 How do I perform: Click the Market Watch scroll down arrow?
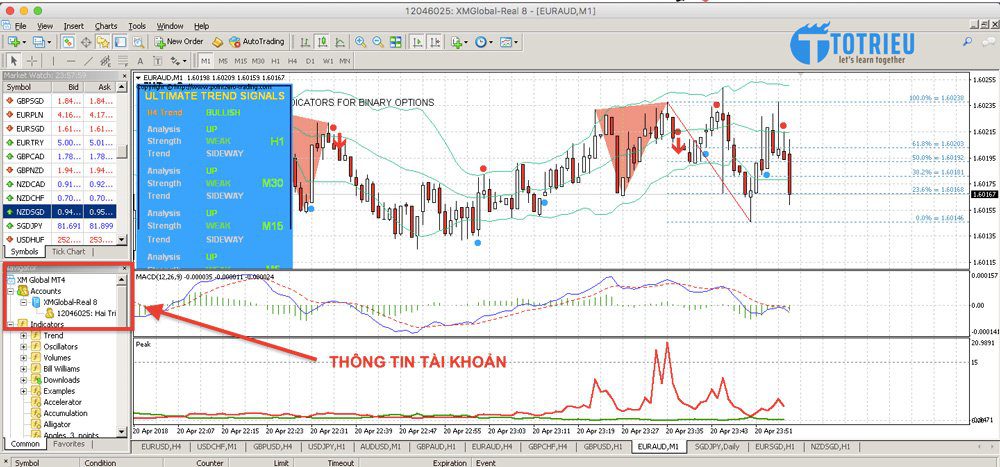[123, 239]
